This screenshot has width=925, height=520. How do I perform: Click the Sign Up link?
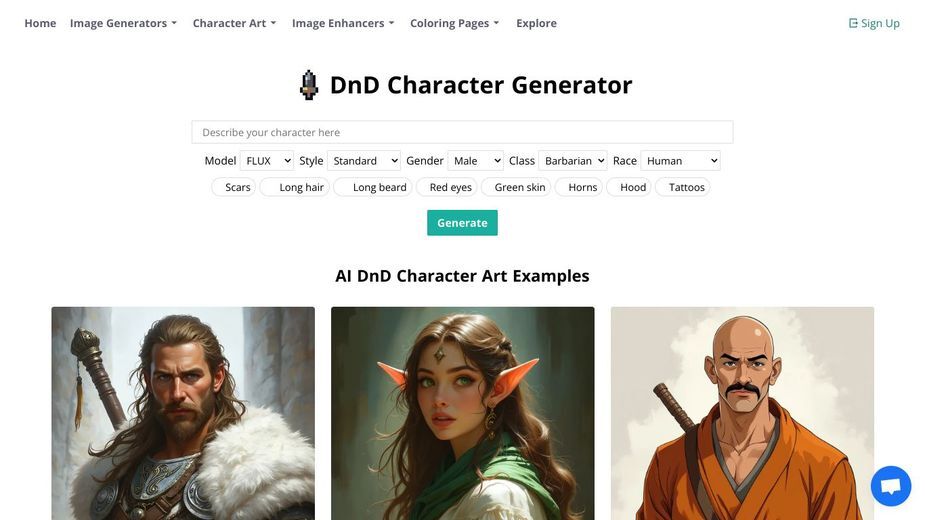point(874,23)
